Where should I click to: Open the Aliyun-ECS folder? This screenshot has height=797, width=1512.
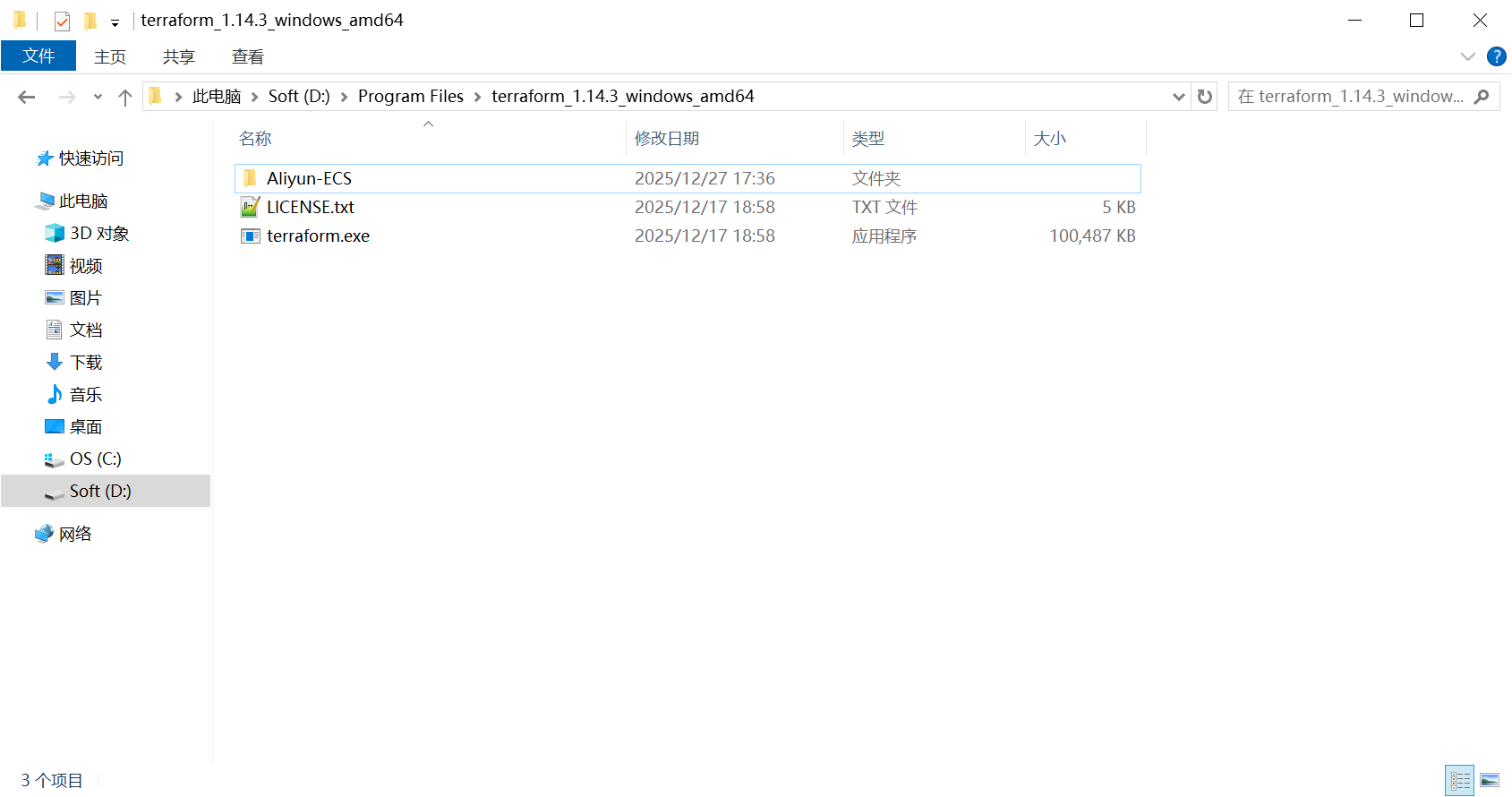pos(309,178)
